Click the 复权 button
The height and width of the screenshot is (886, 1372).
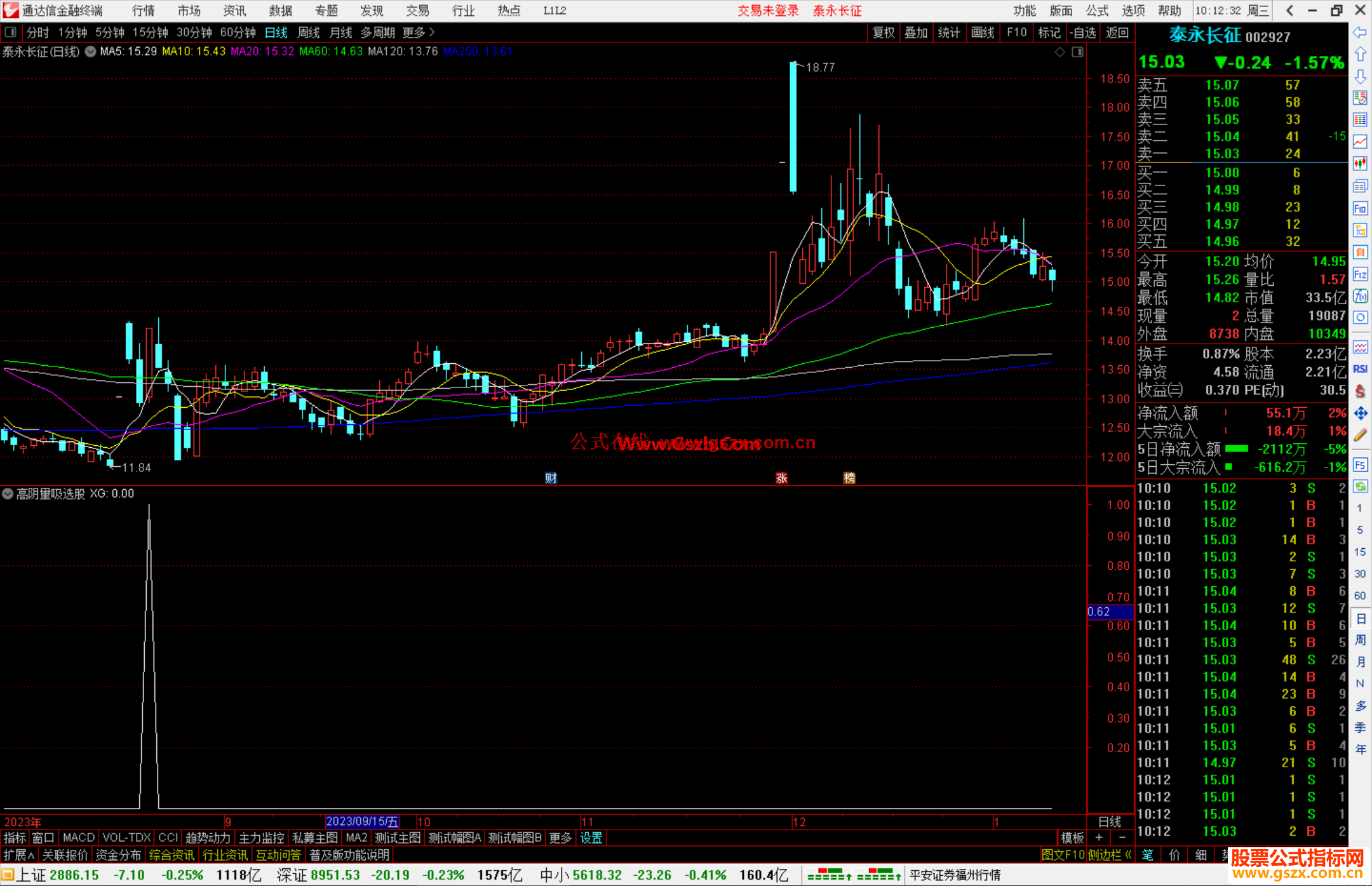pos(884,32)
